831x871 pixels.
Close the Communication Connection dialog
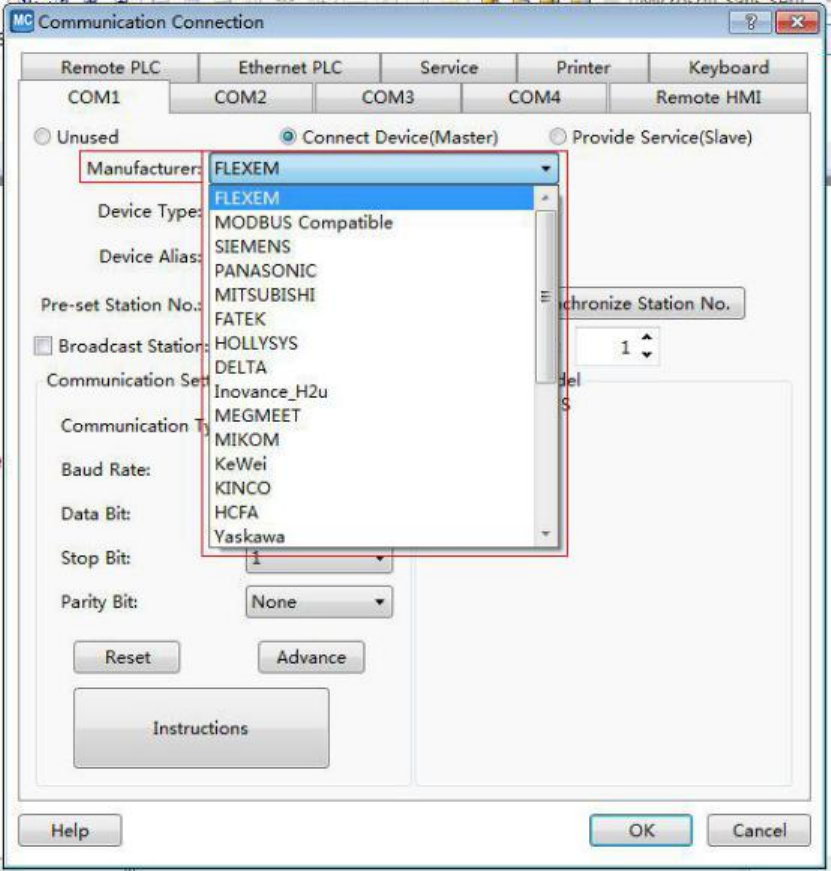(x=797, y=22)
